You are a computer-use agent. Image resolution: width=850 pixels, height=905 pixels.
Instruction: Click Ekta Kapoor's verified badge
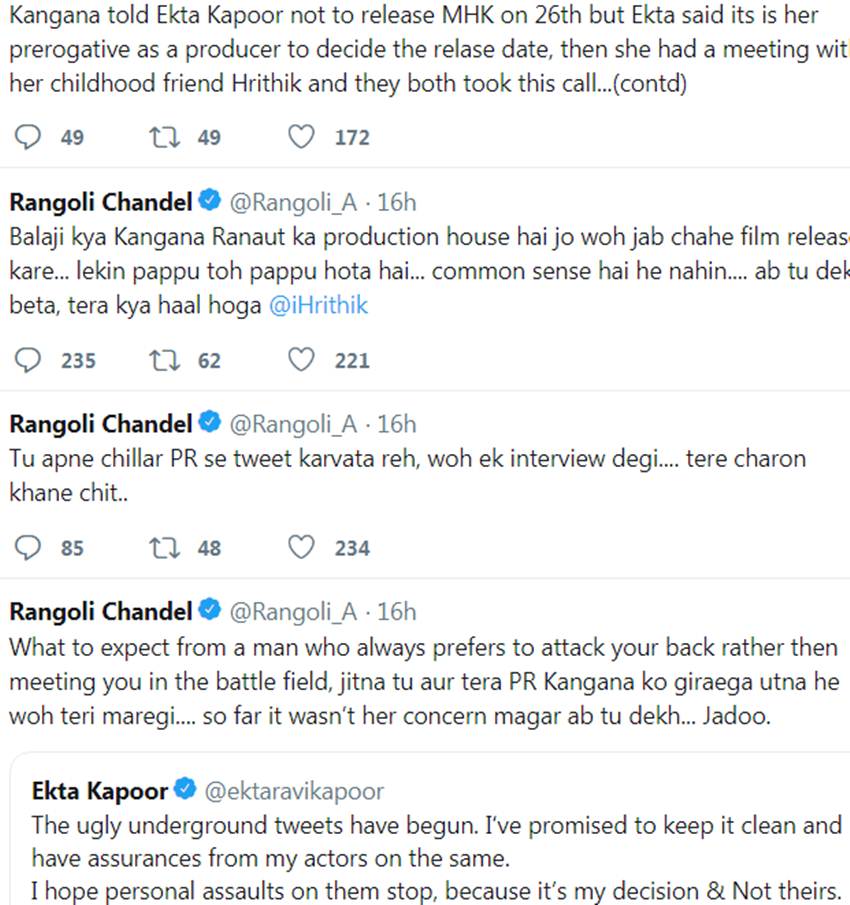(185, 791)
